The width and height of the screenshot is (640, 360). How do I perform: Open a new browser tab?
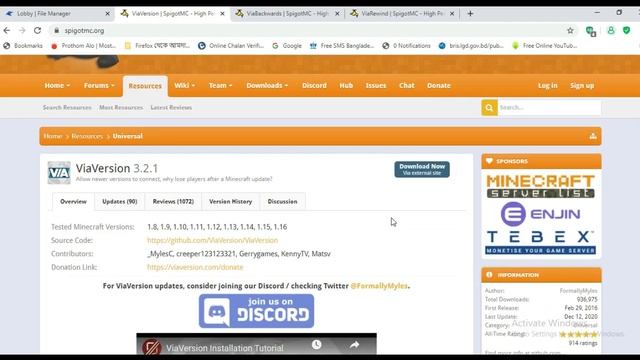[x=470, y=13]
